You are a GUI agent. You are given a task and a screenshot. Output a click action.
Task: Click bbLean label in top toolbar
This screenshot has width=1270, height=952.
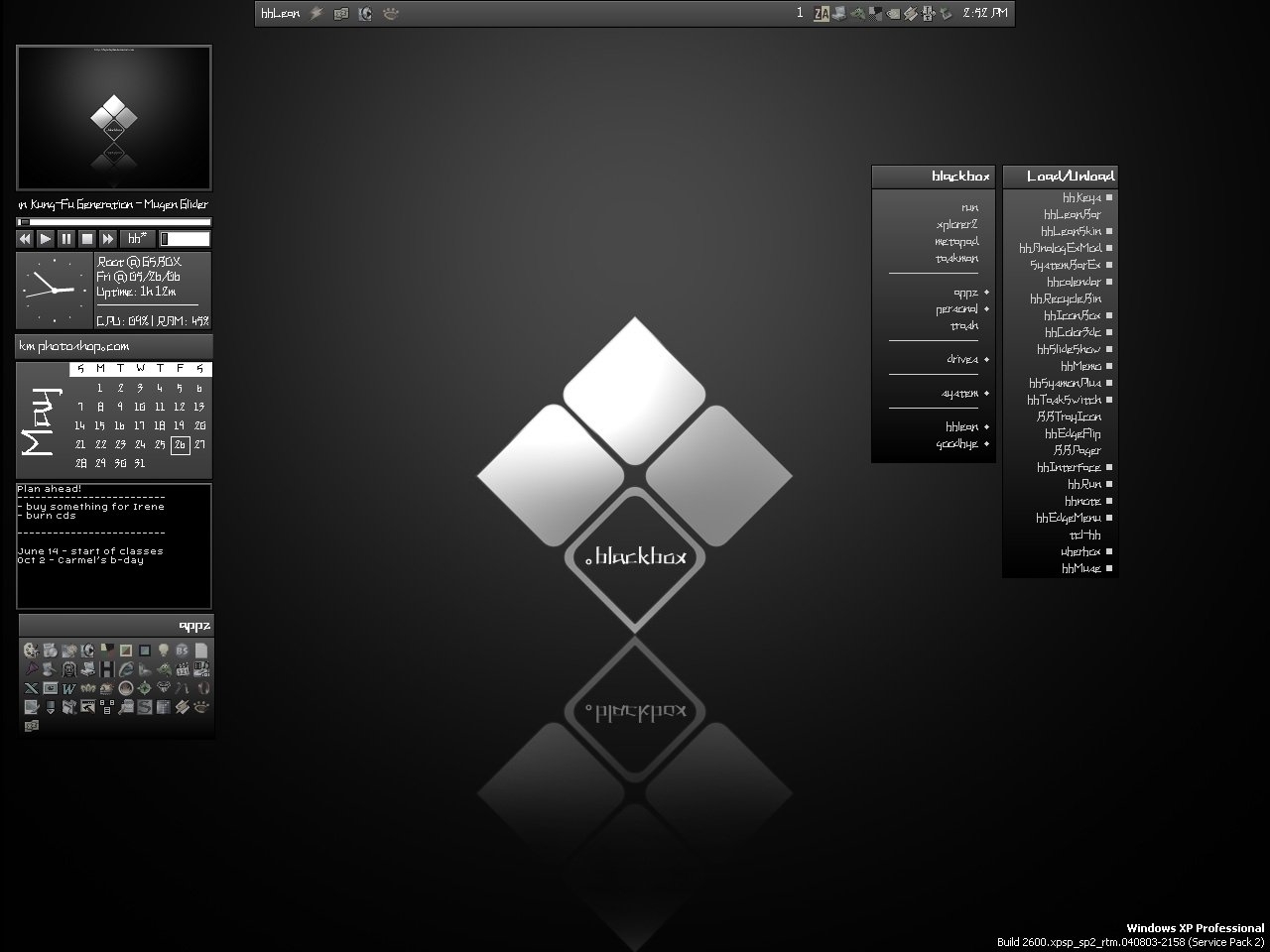(x=280, y=13)
